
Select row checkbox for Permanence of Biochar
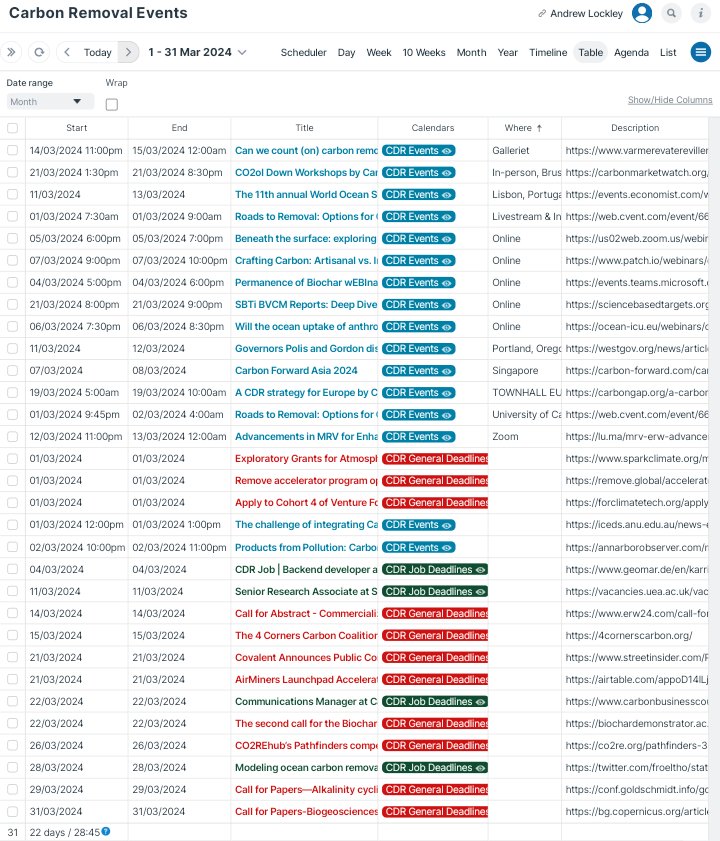(12, 282)
